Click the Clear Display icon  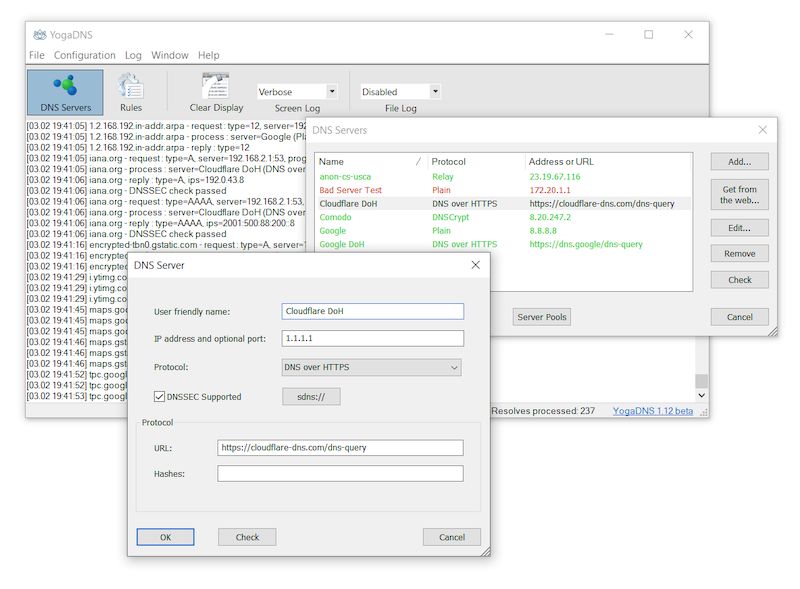click(x=216, y=90)
